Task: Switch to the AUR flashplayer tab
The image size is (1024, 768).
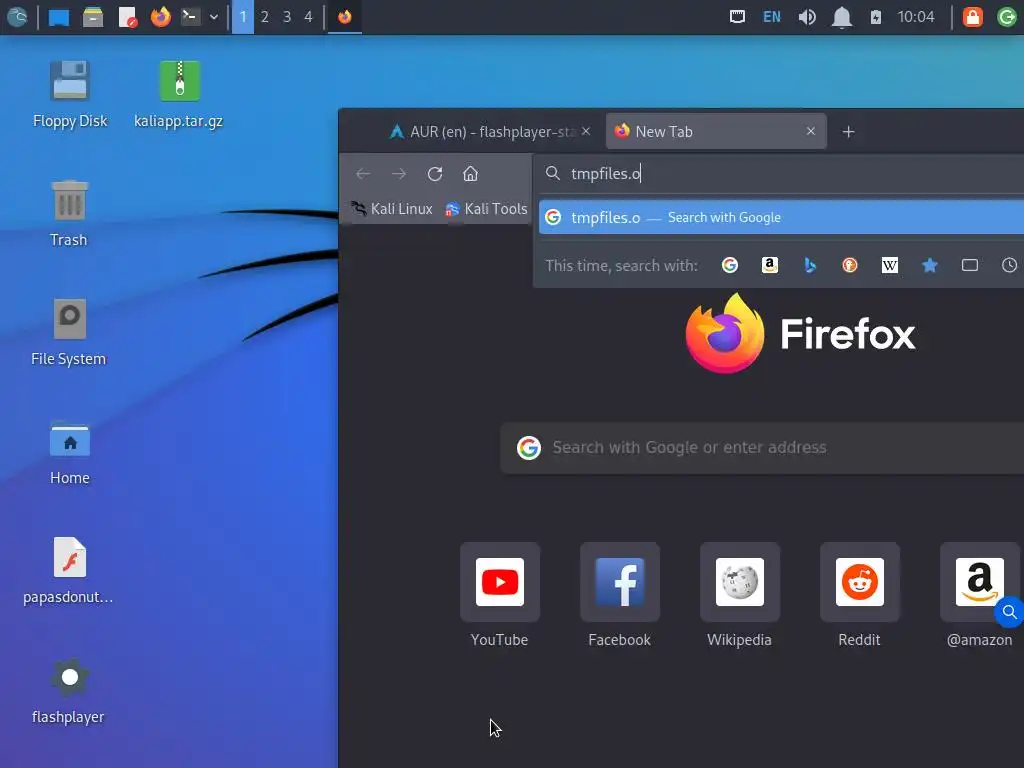Action: pyautogui.click(x=482, y=131)
